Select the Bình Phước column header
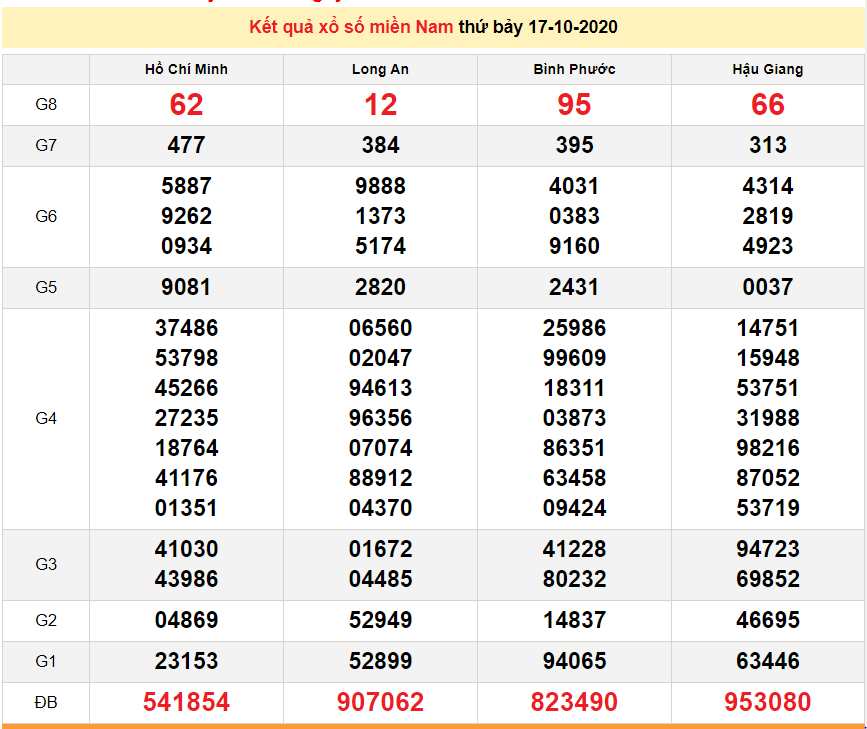 [x=574, y=69]
